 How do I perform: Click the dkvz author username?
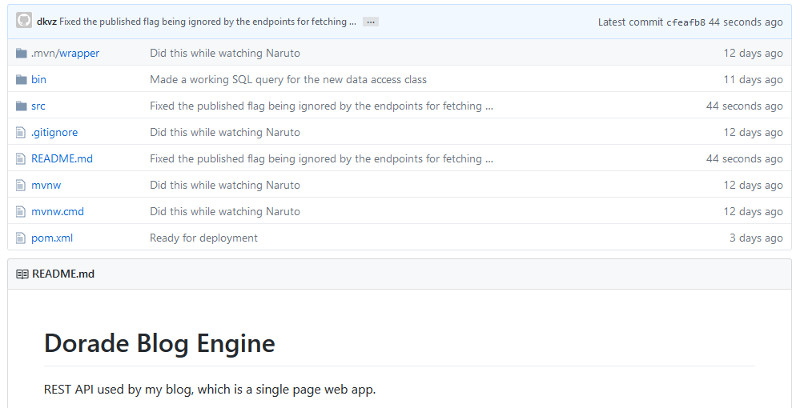47,22
